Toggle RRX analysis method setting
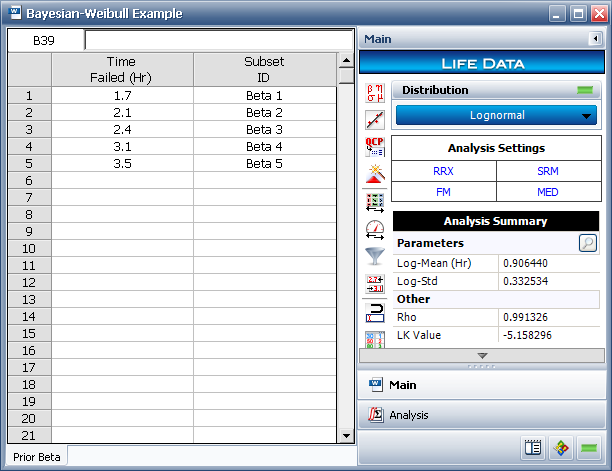 (x=443, y=171)
